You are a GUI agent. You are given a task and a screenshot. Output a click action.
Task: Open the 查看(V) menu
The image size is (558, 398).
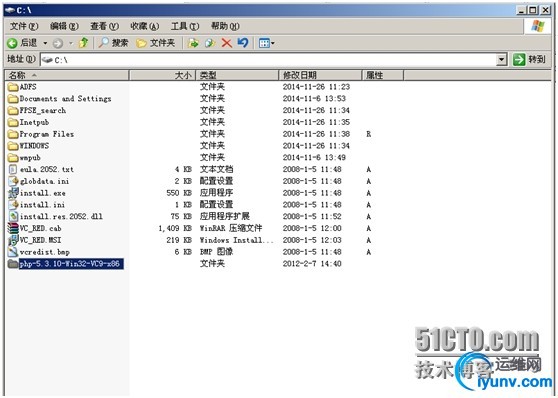(105, 26)
